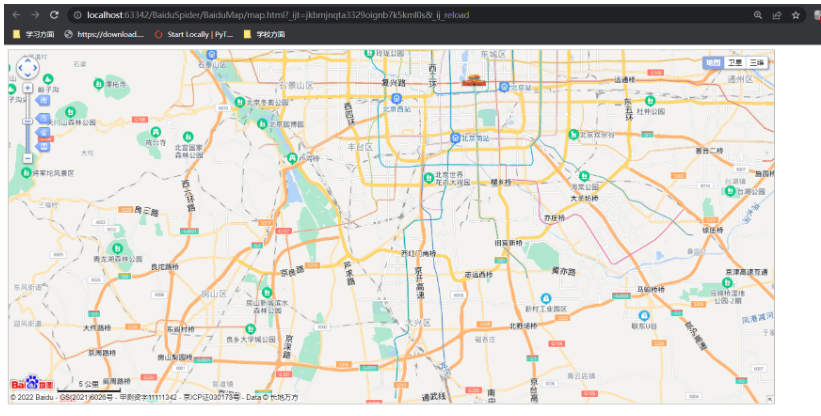Go back in browser history
This screenshot has width=821, height=416.
coord(16,15)
